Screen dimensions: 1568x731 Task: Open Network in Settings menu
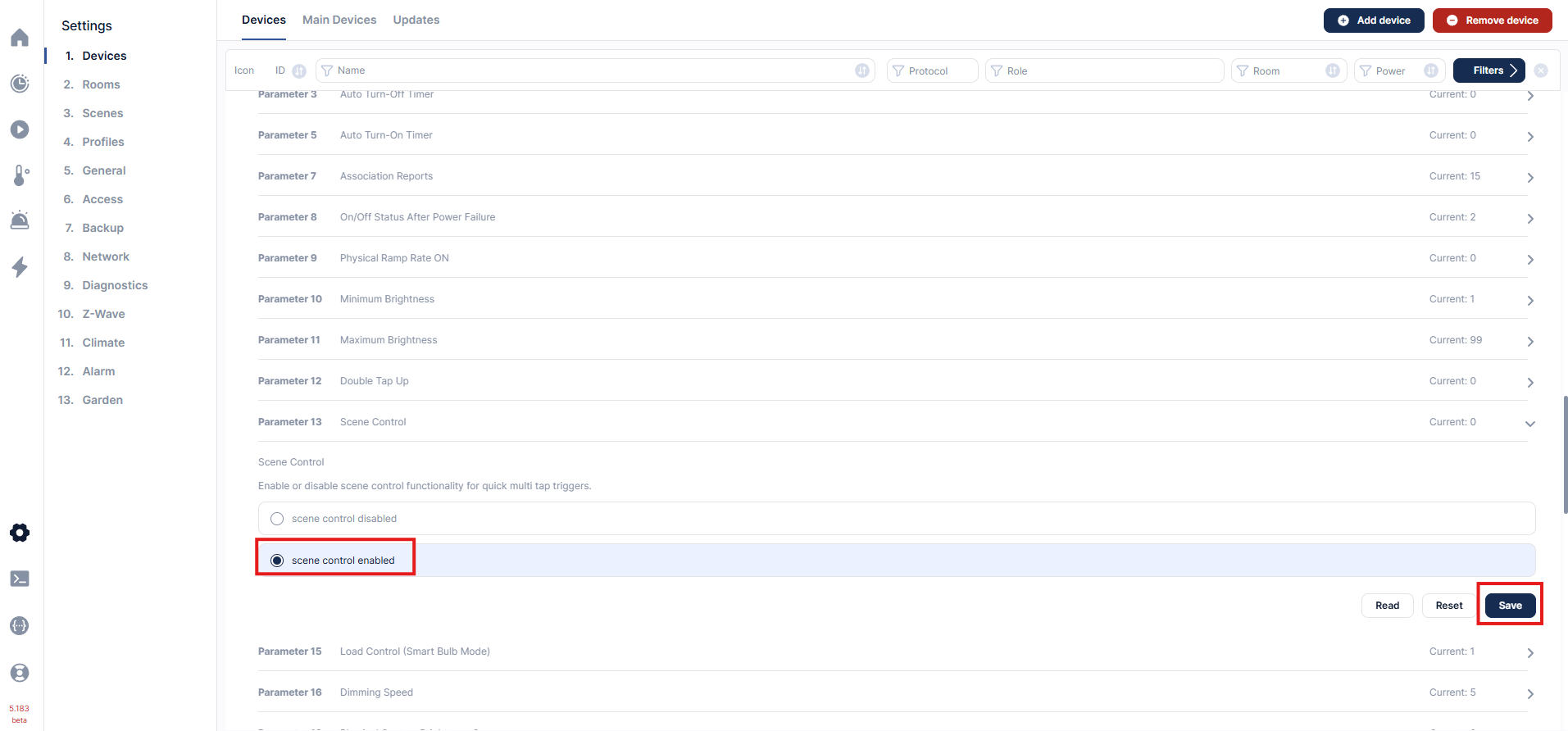click(x=106, y=257)
